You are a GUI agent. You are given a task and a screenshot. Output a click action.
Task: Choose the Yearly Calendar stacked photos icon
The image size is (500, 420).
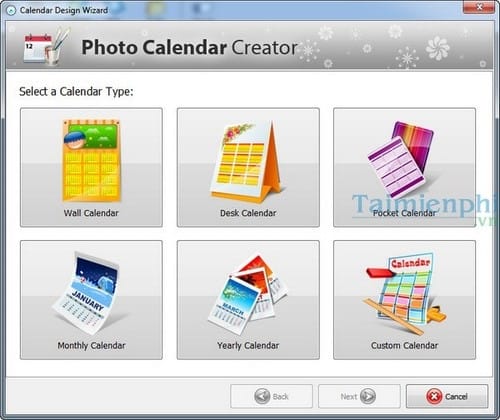tap(247, 294)
